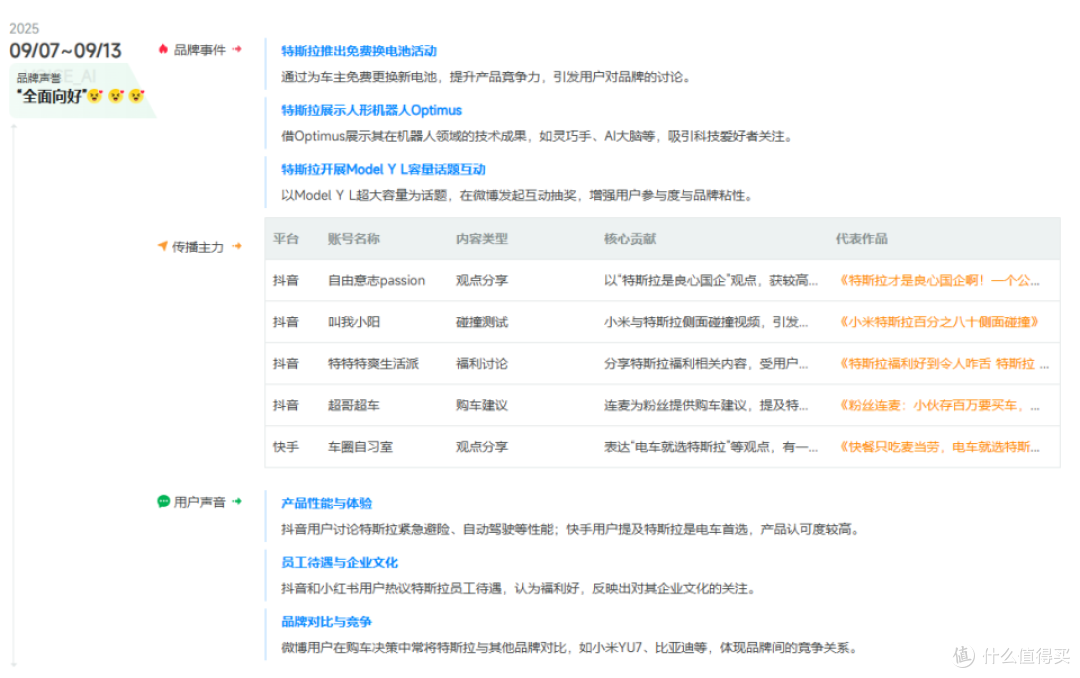1080x678 pixels.
Task: Open work 《快餐只吃麦当劳，电车就选特斯...
Action: 938,446
